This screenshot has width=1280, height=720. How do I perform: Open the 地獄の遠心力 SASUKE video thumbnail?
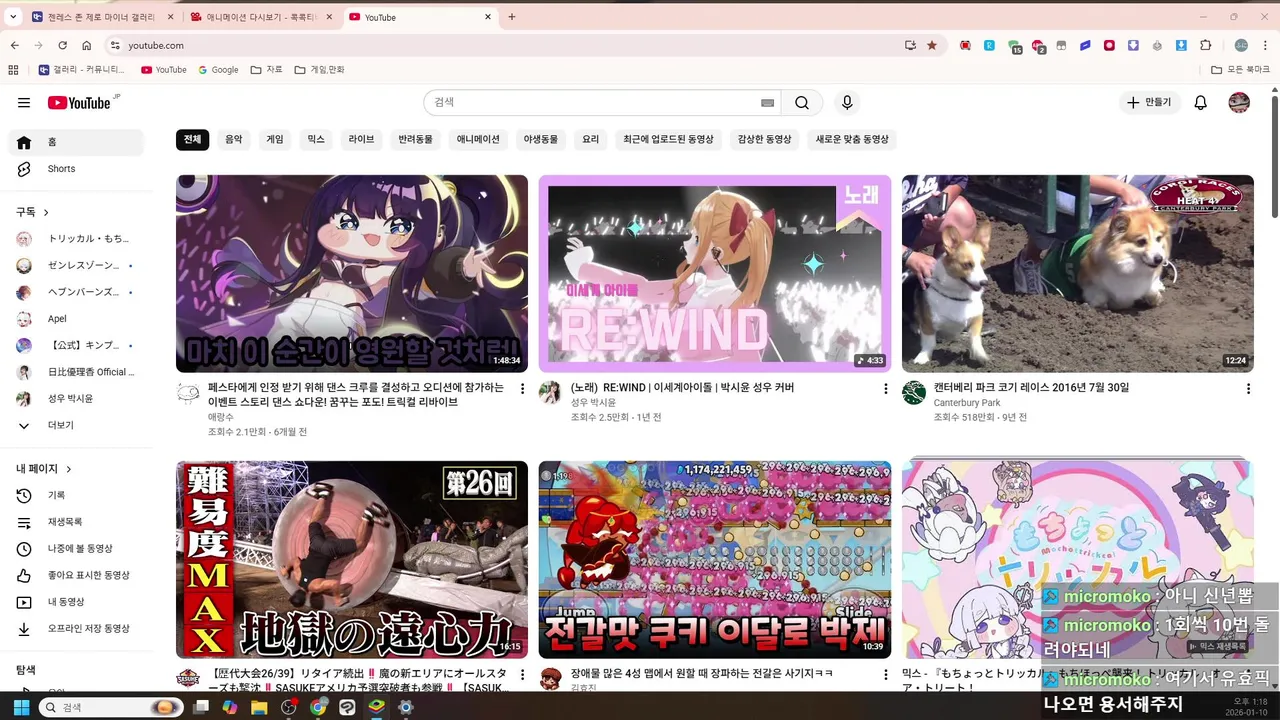tap(352, 559)
